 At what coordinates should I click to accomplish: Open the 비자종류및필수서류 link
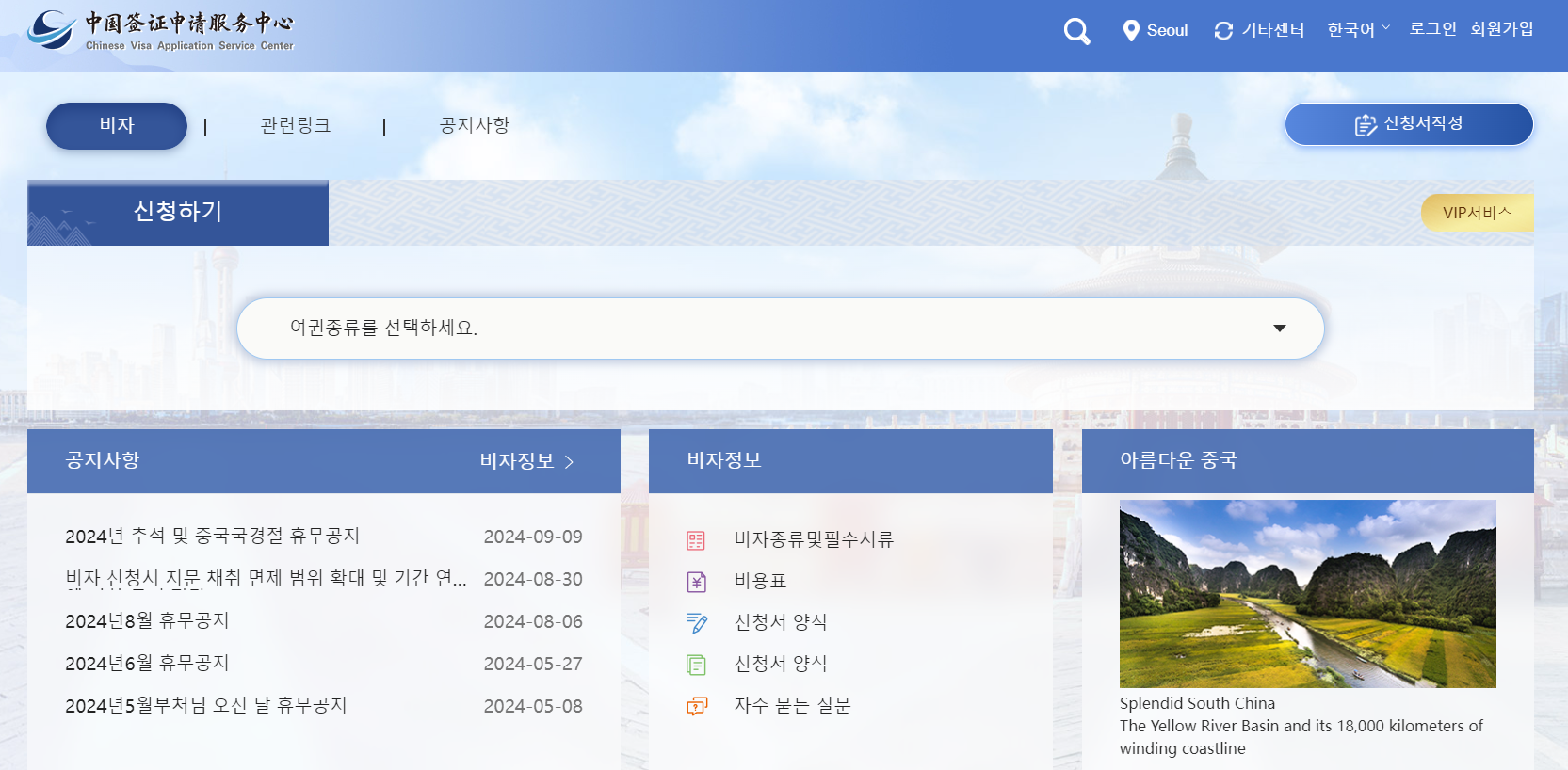point(814,539)
